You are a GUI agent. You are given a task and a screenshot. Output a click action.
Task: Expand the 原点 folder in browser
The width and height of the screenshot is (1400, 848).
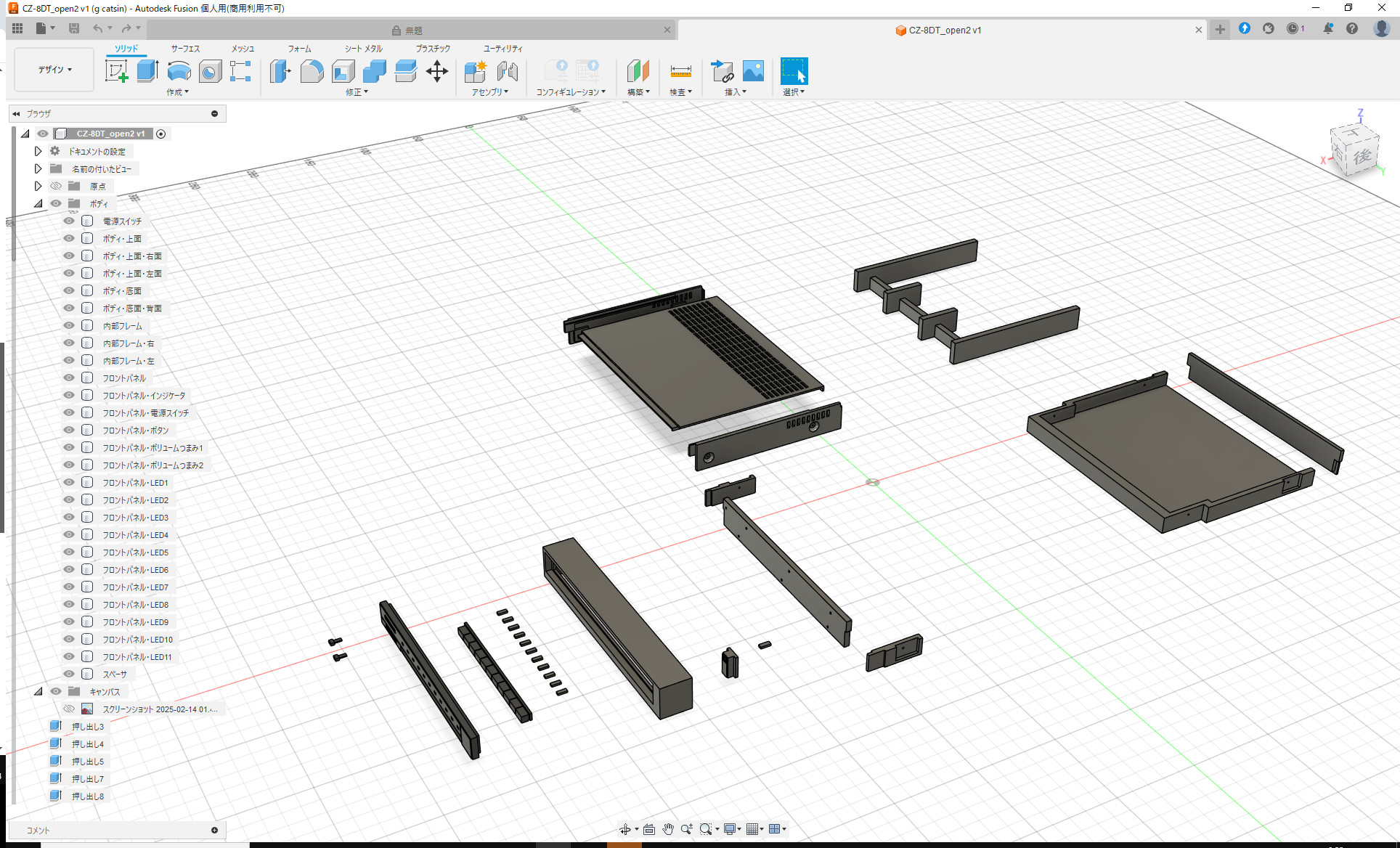(x=38, y=186)
